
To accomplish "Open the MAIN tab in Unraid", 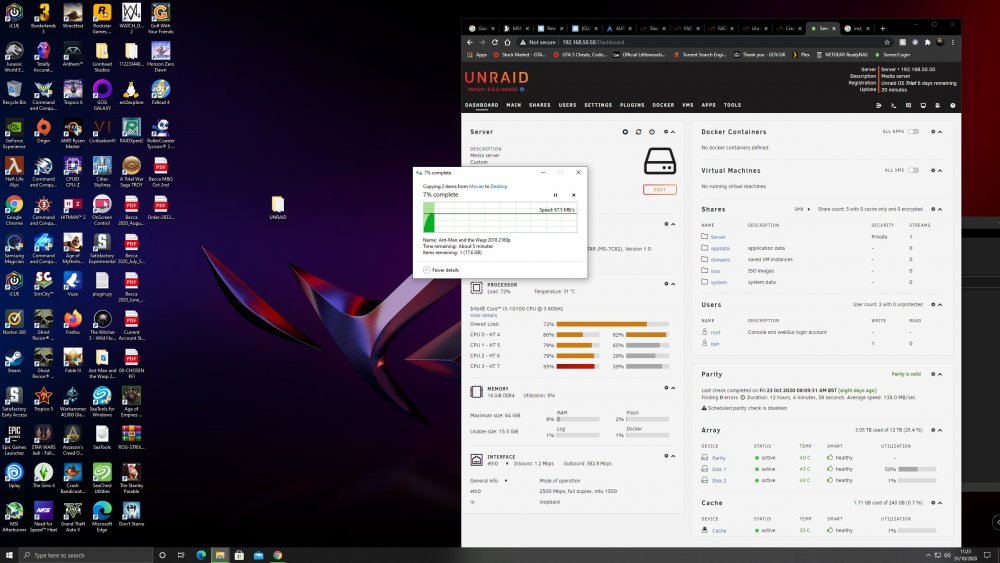I will [x=513, y=105].
